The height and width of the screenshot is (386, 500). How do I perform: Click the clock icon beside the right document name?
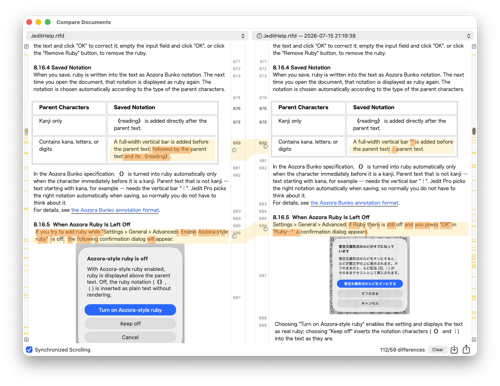tap(259, 36)
